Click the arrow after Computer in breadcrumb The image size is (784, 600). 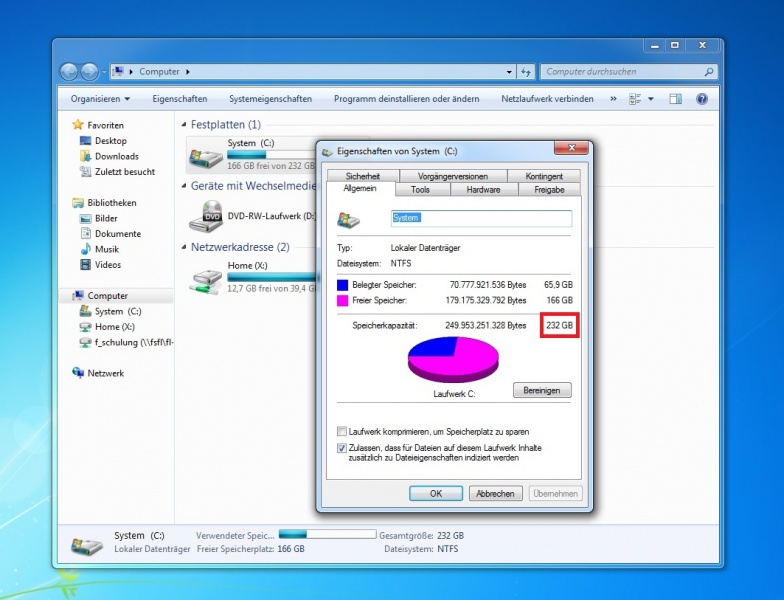click(x=188, y=72)
